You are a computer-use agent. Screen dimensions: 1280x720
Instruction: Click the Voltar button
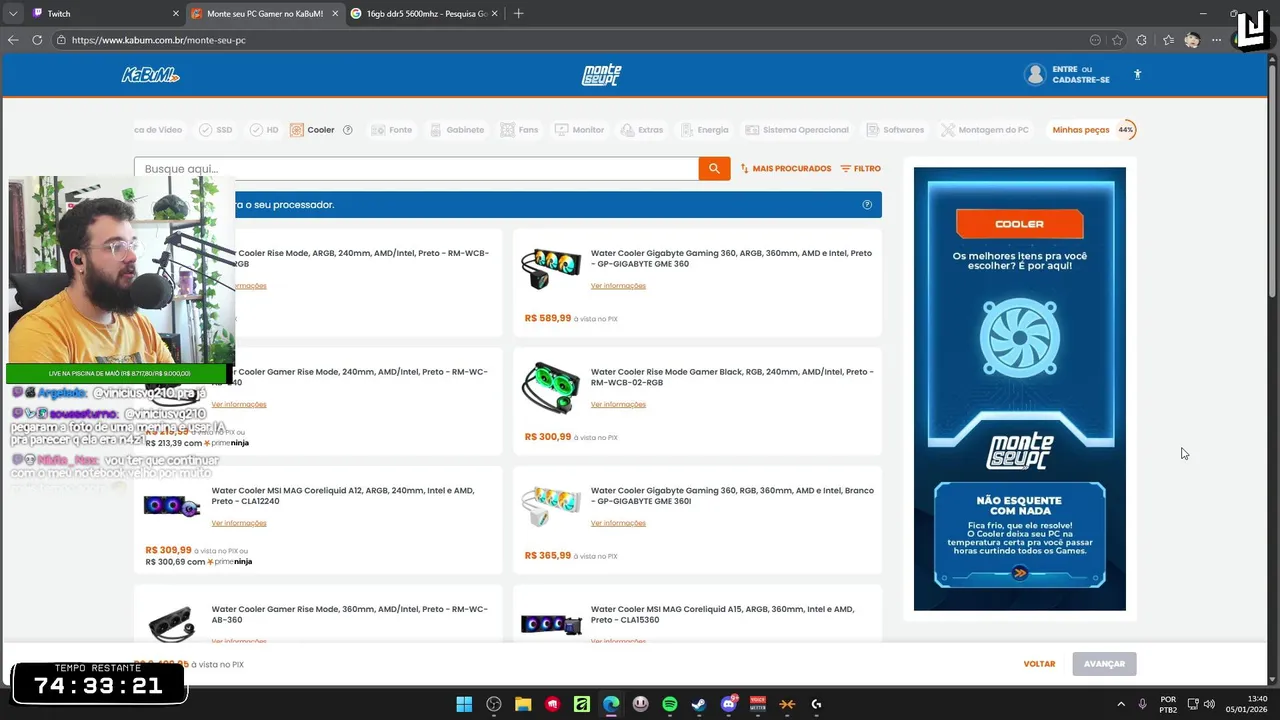click(1039, 664)
